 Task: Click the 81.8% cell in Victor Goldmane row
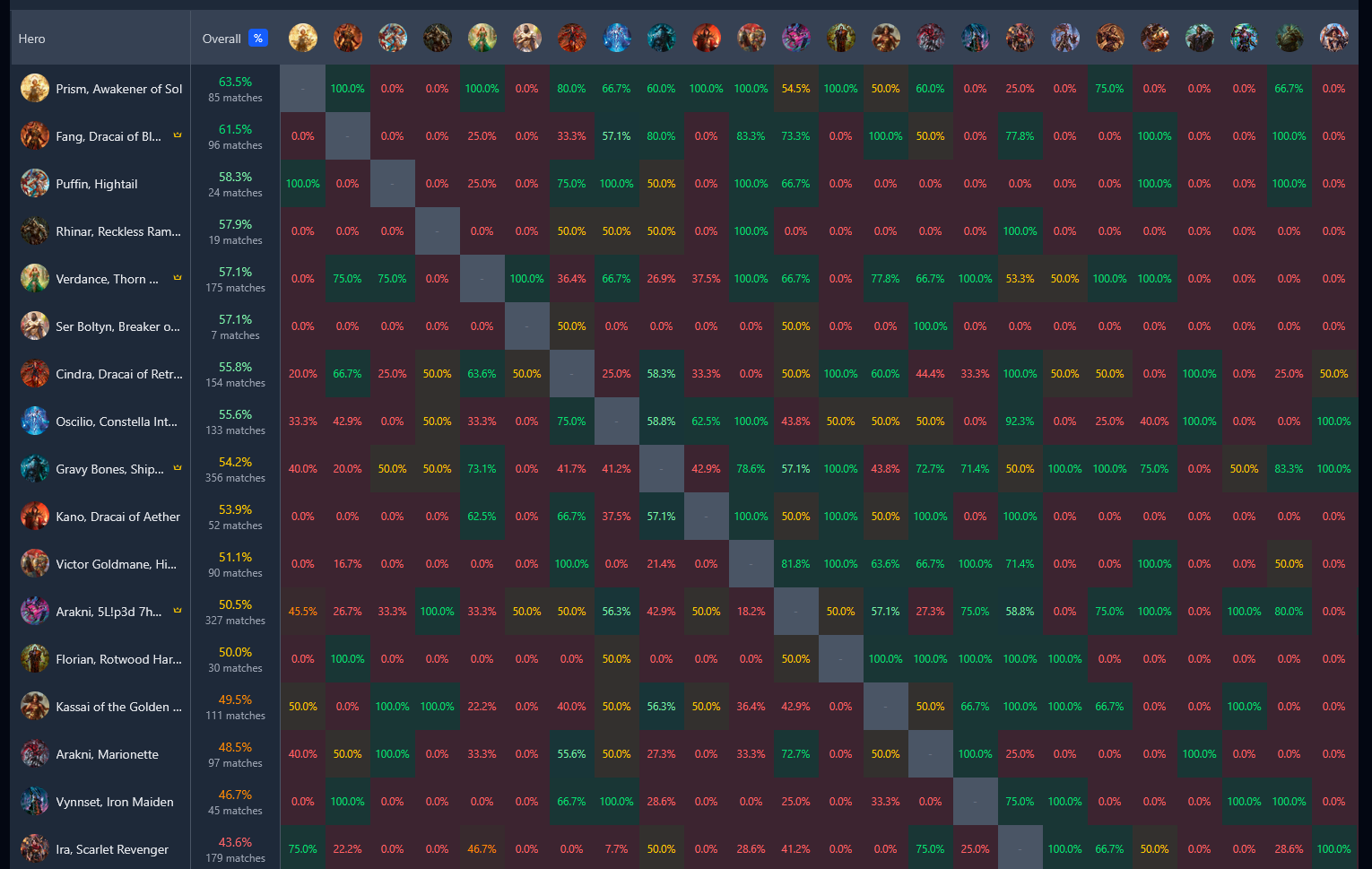click(796, 564)
